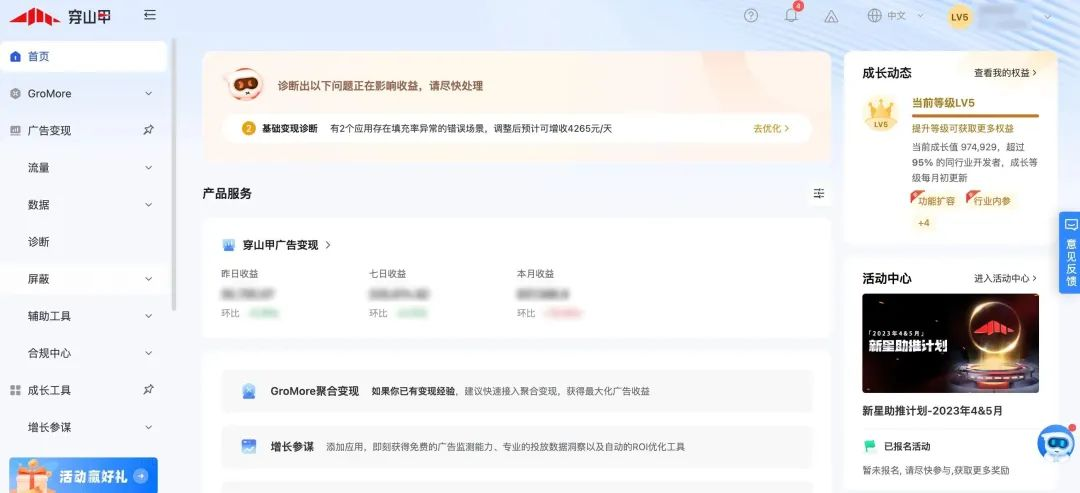Click the 七日收益 label
The image size is (1080, 493).
[x=388, y=273]
